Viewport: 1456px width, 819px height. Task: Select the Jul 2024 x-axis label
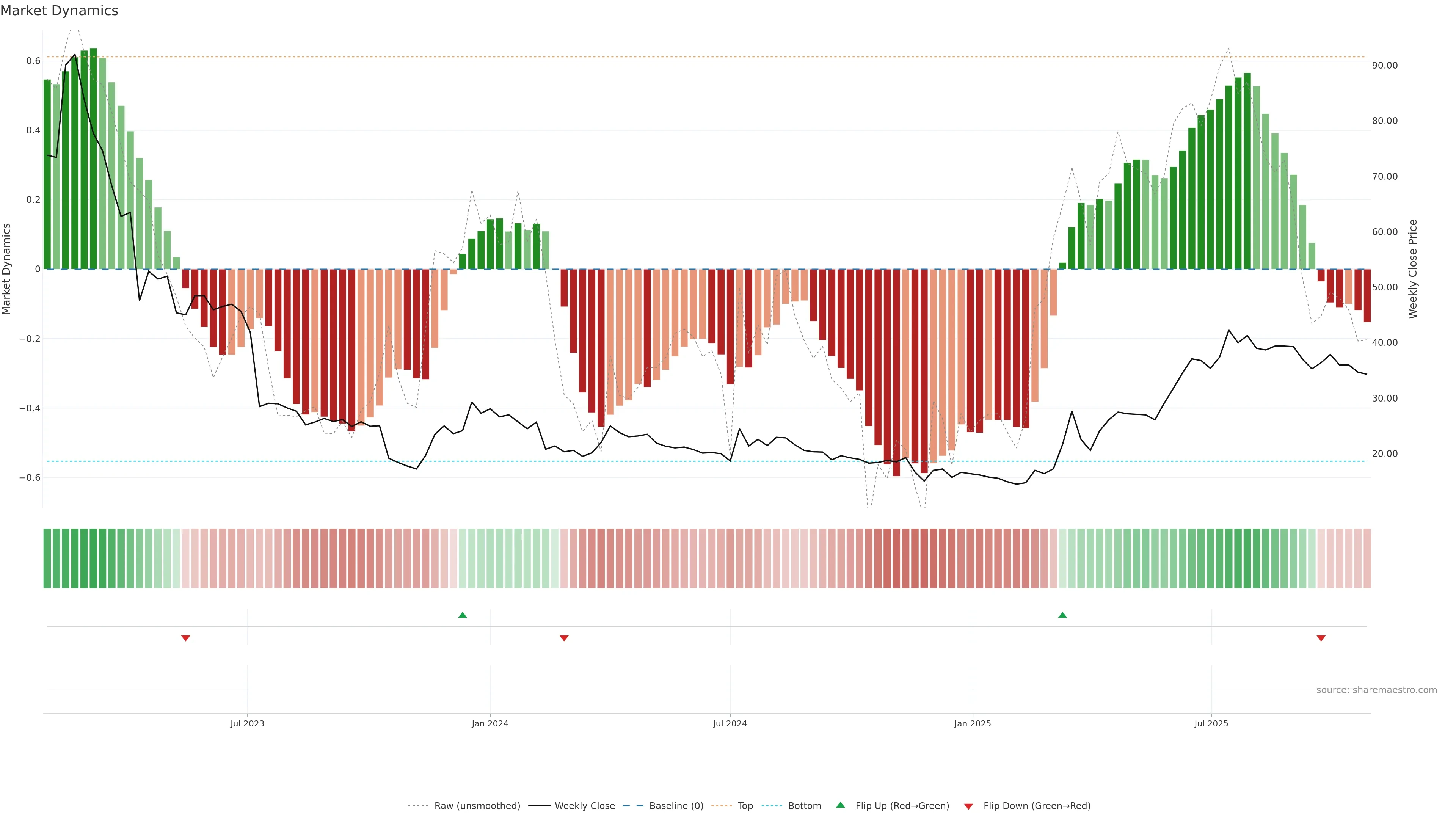(730, 723)
